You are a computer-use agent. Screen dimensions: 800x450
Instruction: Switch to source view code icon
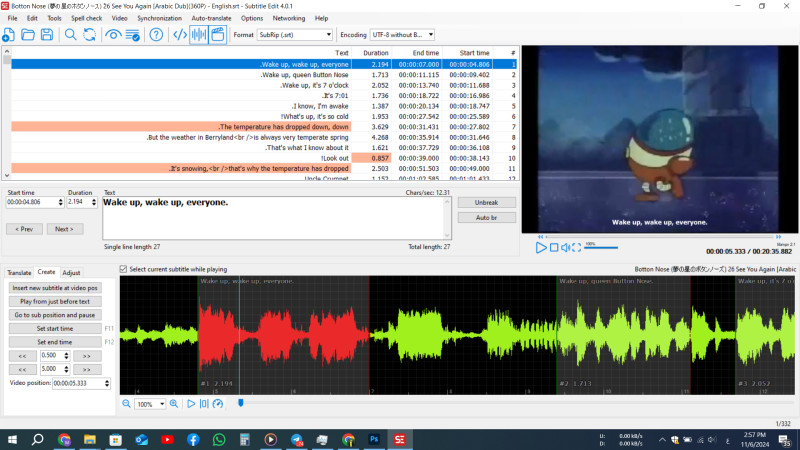pyautogui.click(x=180, y=35)
